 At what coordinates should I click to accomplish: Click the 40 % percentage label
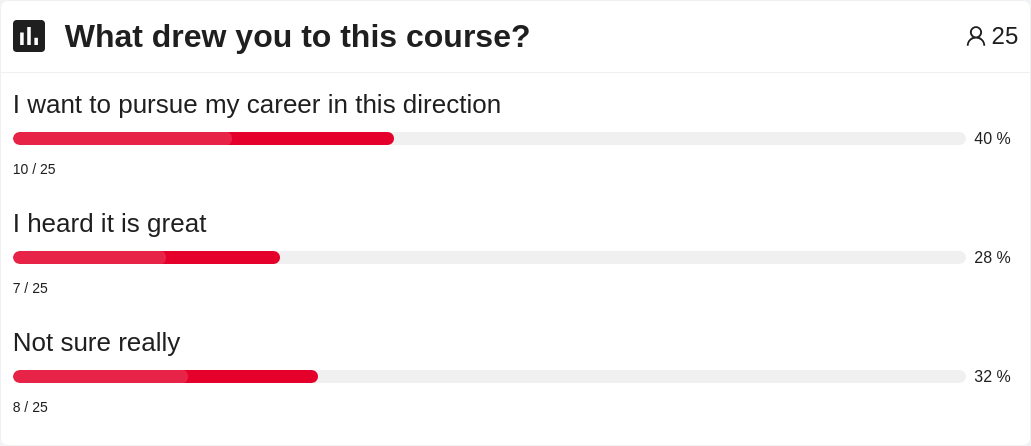992,139
